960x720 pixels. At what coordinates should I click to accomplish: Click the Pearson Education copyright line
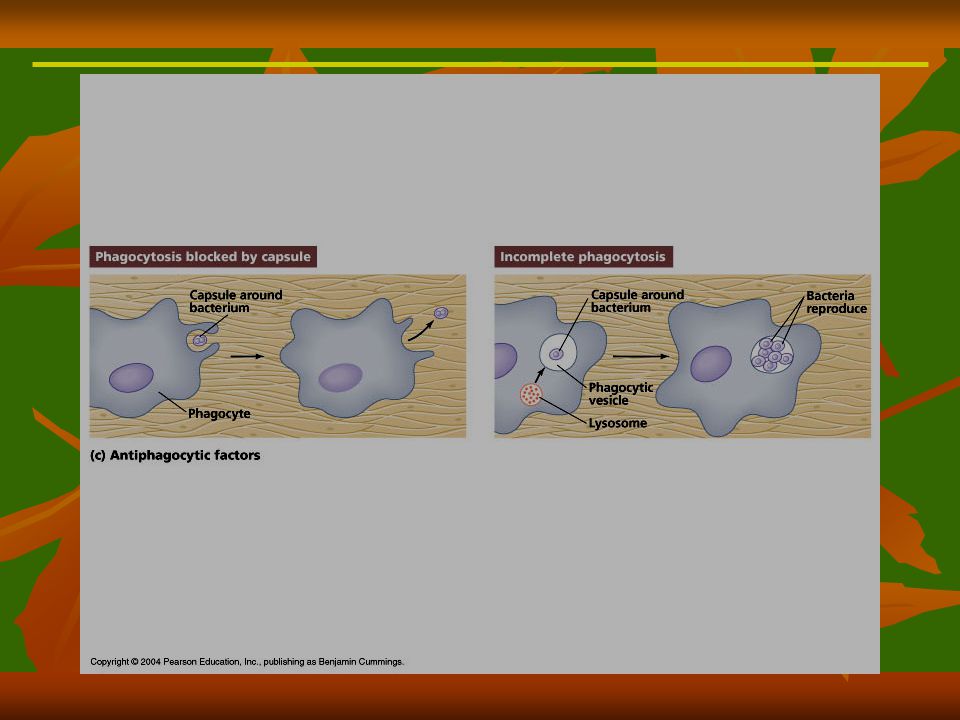click(x=247, y=662)
